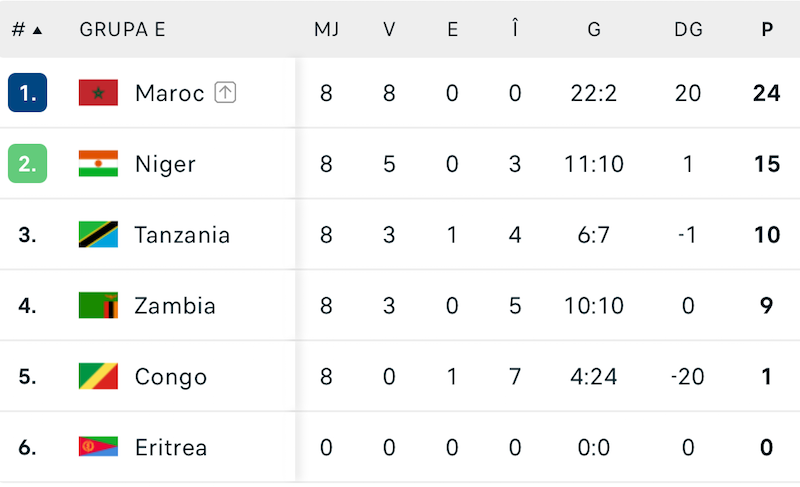
Task: Click the Congo flag icon
Action: [98, 376]
